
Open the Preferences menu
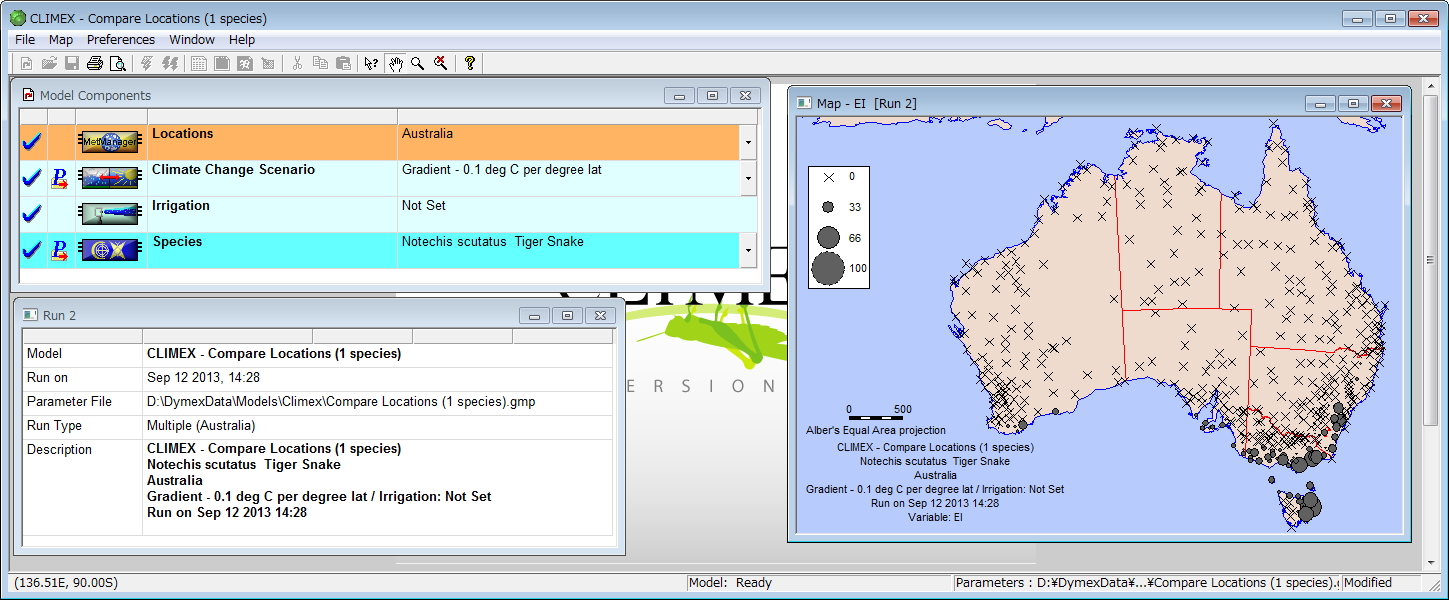121,40
